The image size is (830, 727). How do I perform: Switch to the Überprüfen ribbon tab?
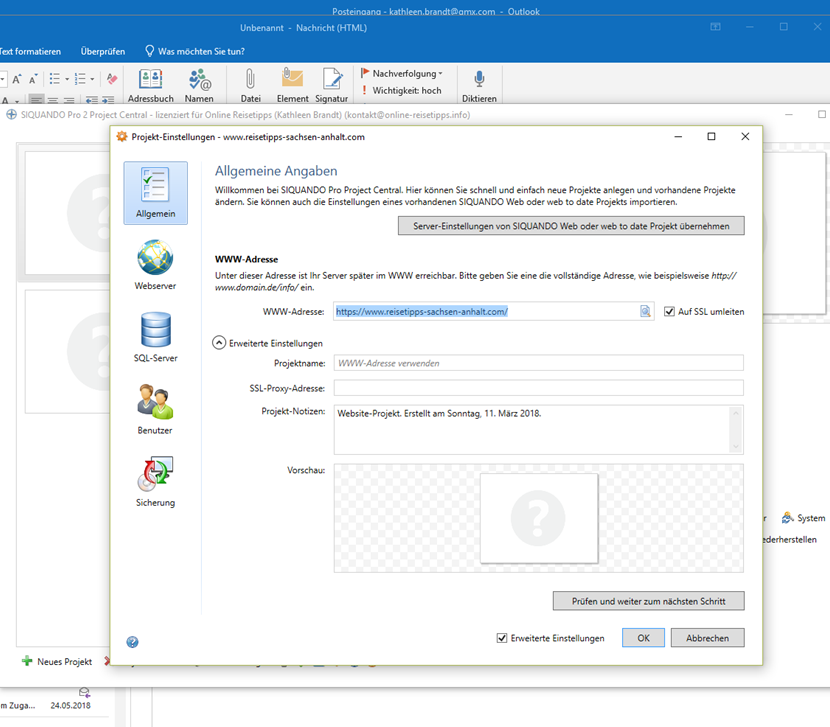click(103, 51)
